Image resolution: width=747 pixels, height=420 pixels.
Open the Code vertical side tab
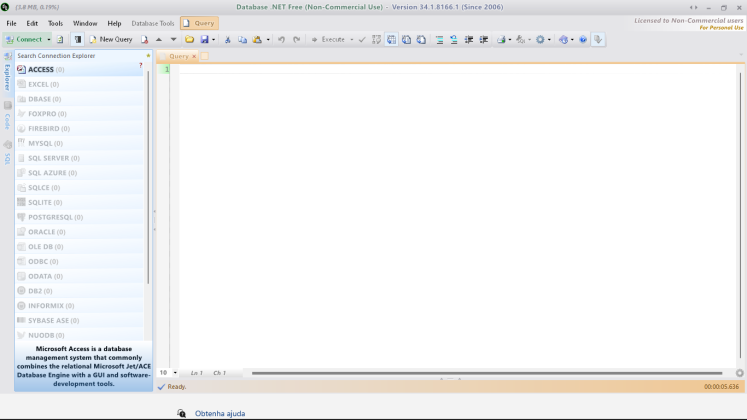click(7, 116)
